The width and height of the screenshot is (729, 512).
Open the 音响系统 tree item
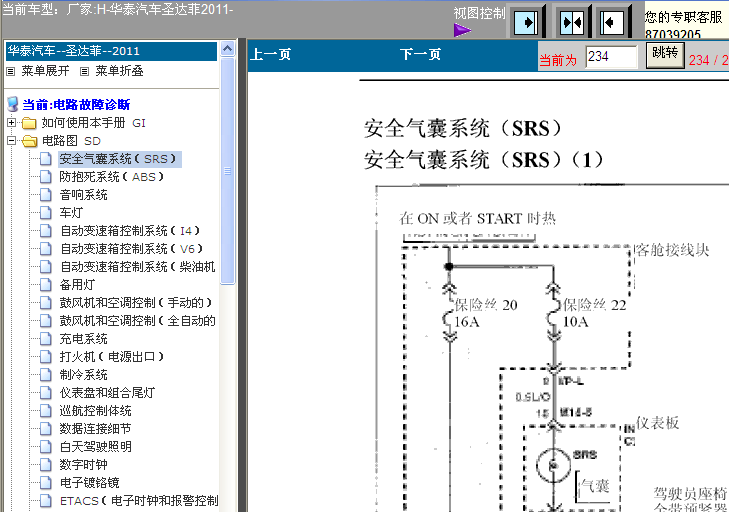[x=83, y=195]
